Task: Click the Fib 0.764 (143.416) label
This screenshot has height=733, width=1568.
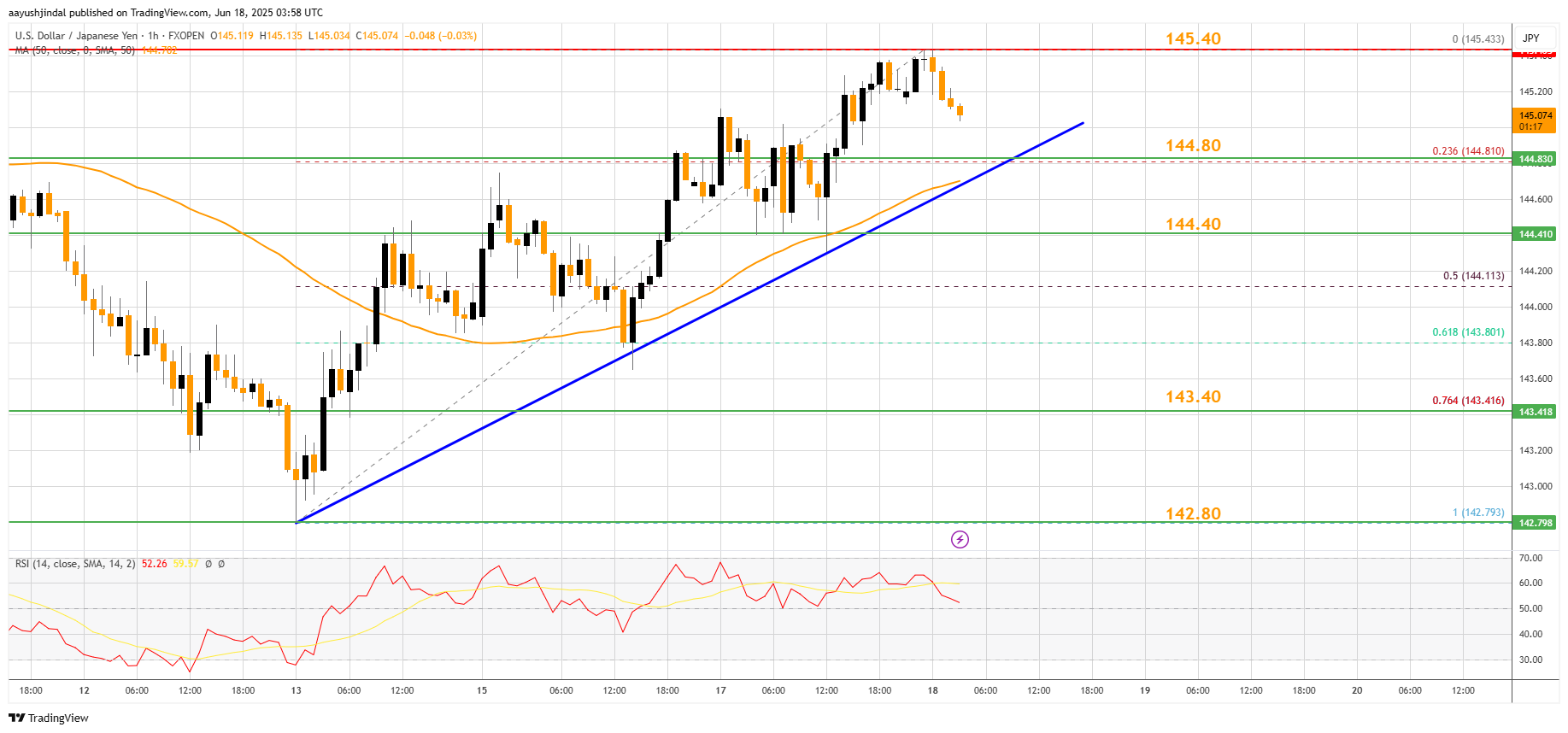Action: point(1468,401)
